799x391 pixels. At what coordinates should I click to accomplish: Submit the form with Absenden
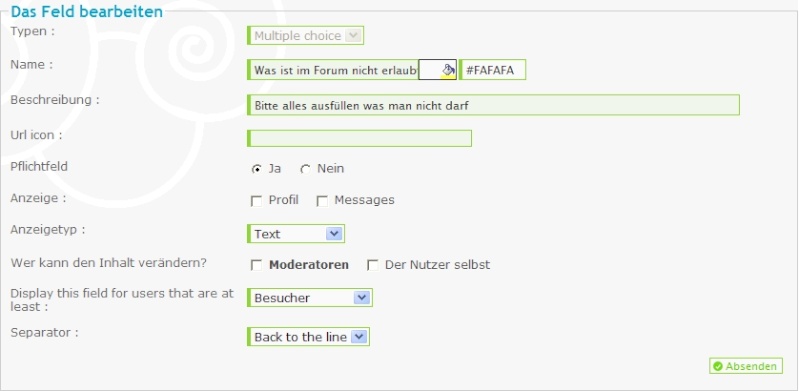point(745,366)
